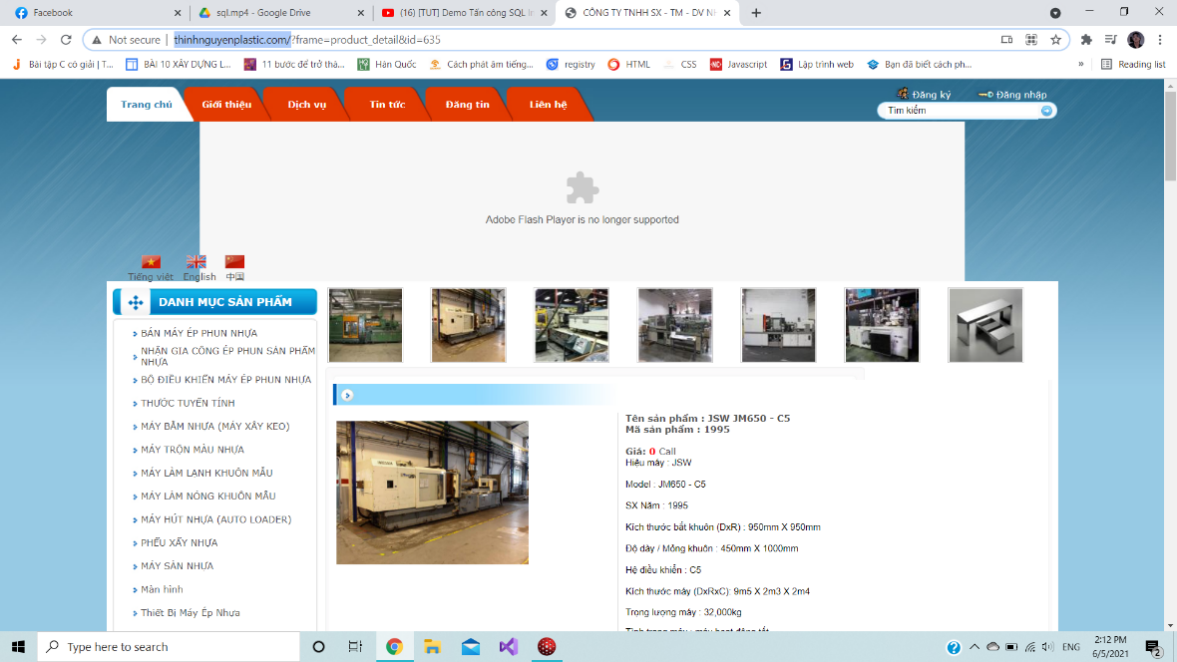Open the Dịch vụ navigation tab
This screenshot has height=662, width=1177.
pyautogui.click(x=307, y=104)
